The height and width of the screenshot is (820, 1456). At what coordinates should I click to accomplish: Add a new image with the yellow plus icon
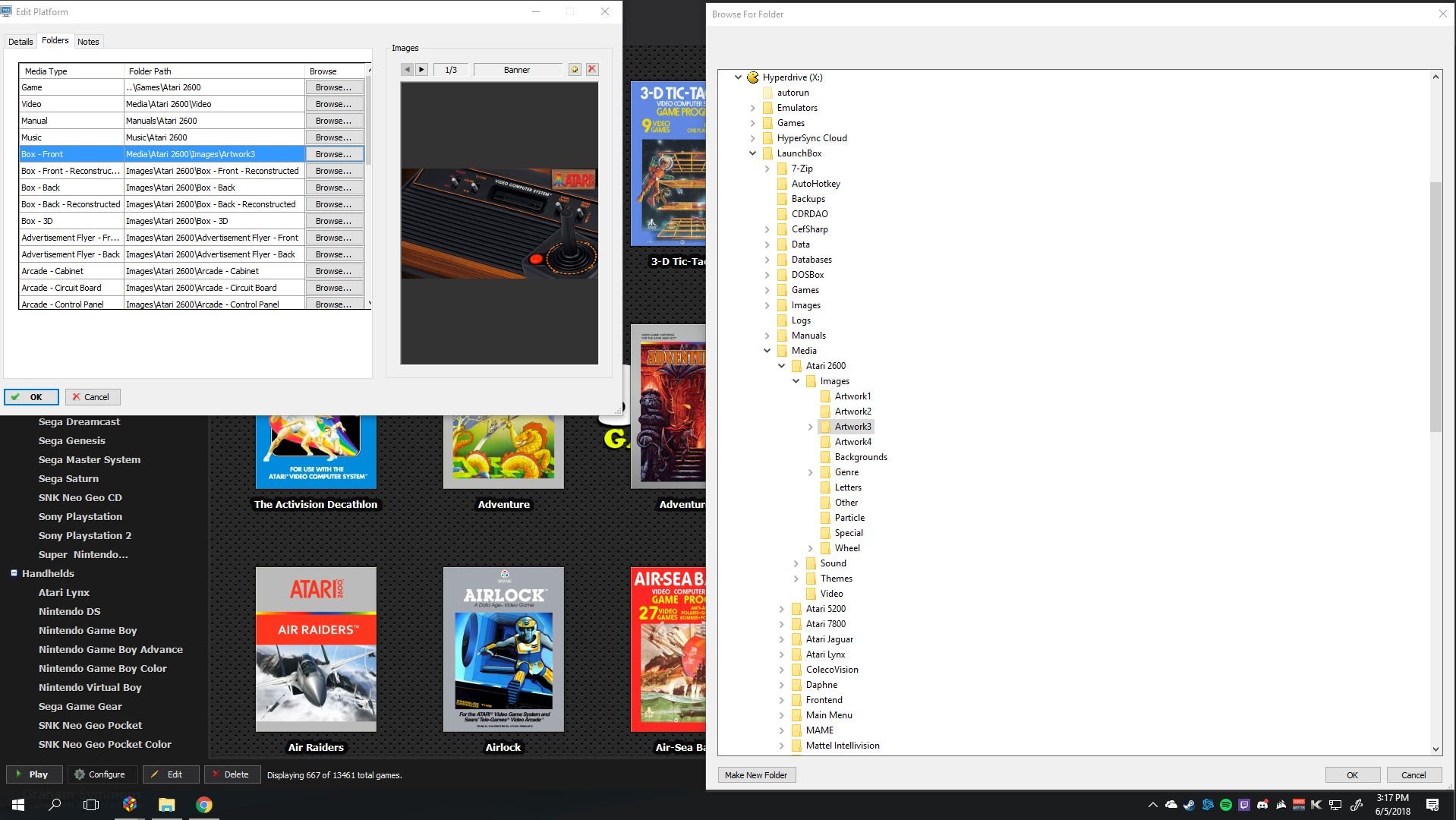[x=575, y=69]
